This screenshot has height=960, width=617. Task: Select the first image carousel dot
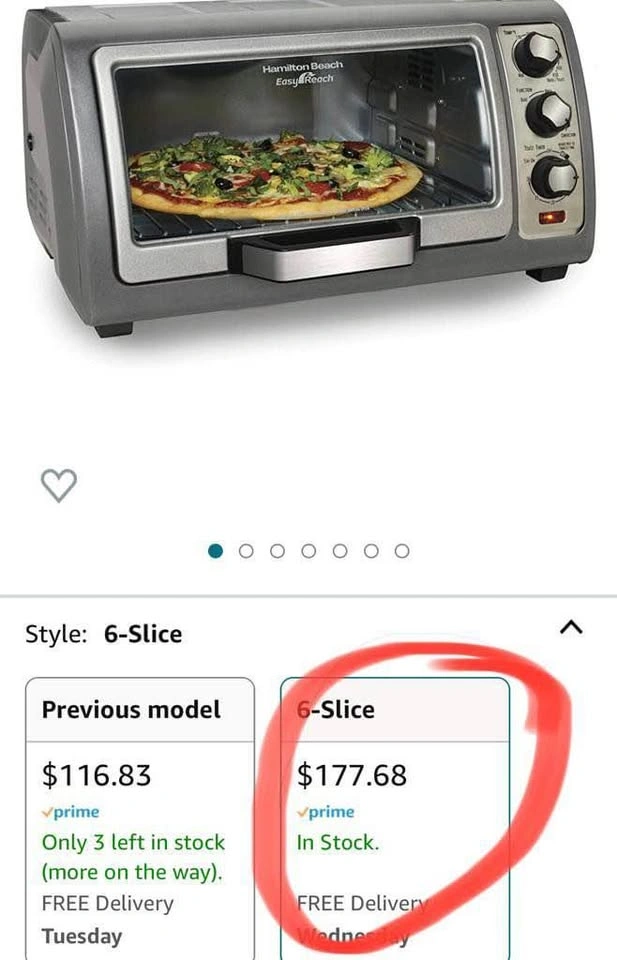215,551
